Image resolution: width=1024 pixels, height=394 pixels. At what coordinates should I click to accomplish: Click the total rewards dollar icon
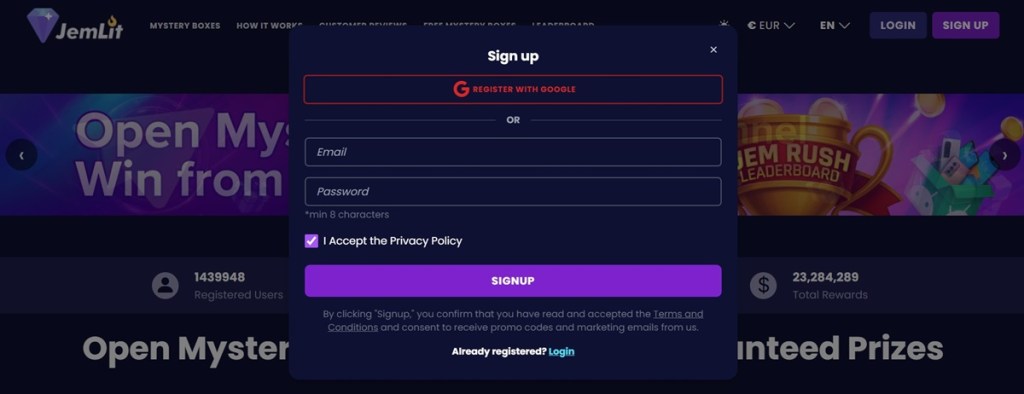coord(763,286)
